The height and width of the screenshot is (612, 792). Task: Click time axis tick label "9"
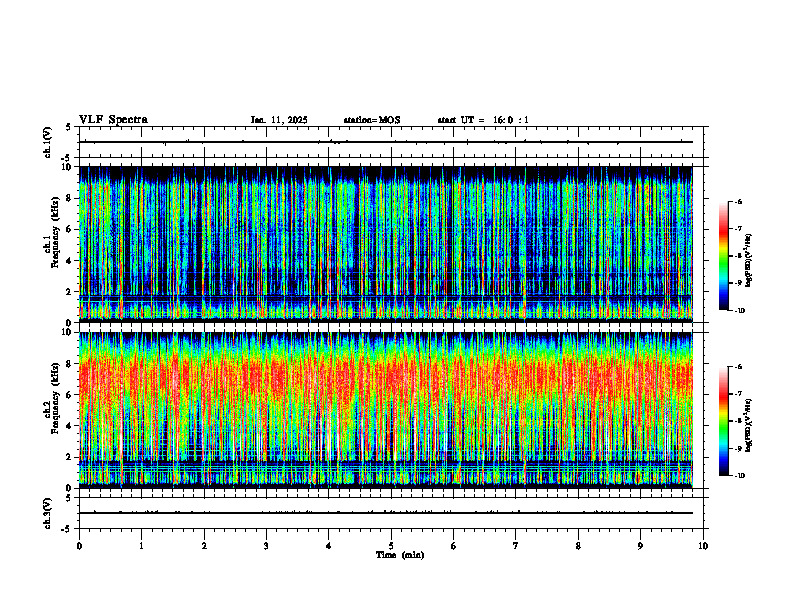tap(640, 546)
